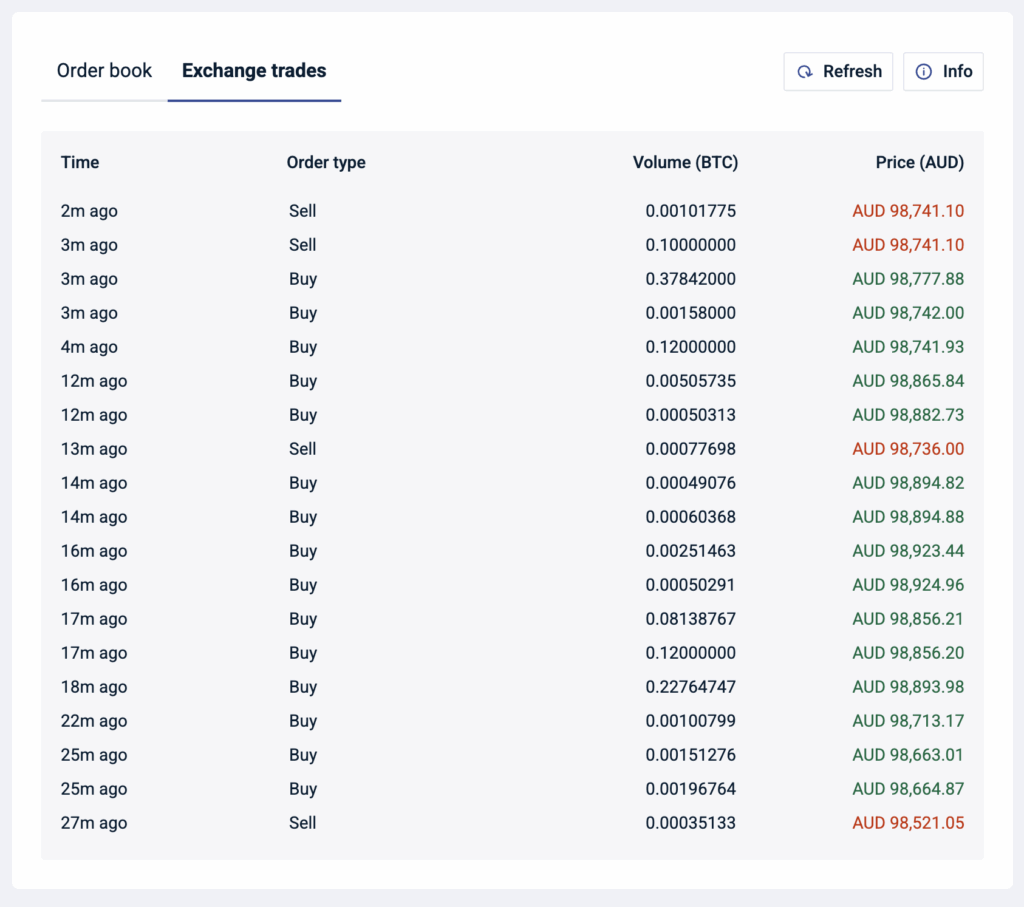1024x907 pixels.
Task: Click the circular refresh arrow icon
Action: 804,71
